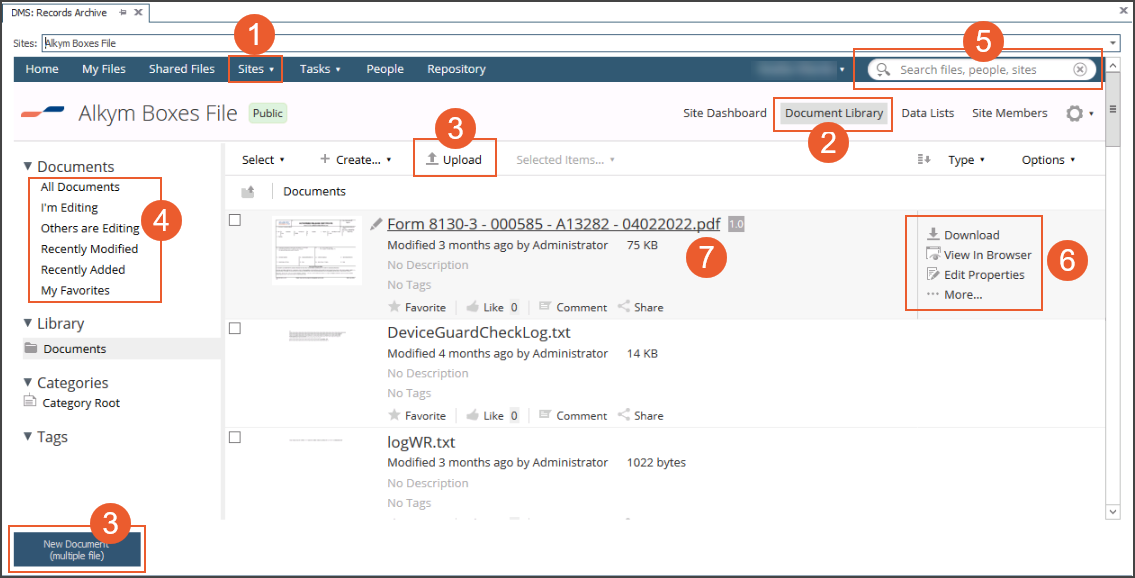Click New Document (multiple file) button
Image resolution: width=1135 pixels, height=578 pixels.
click(x=75, y=549)
